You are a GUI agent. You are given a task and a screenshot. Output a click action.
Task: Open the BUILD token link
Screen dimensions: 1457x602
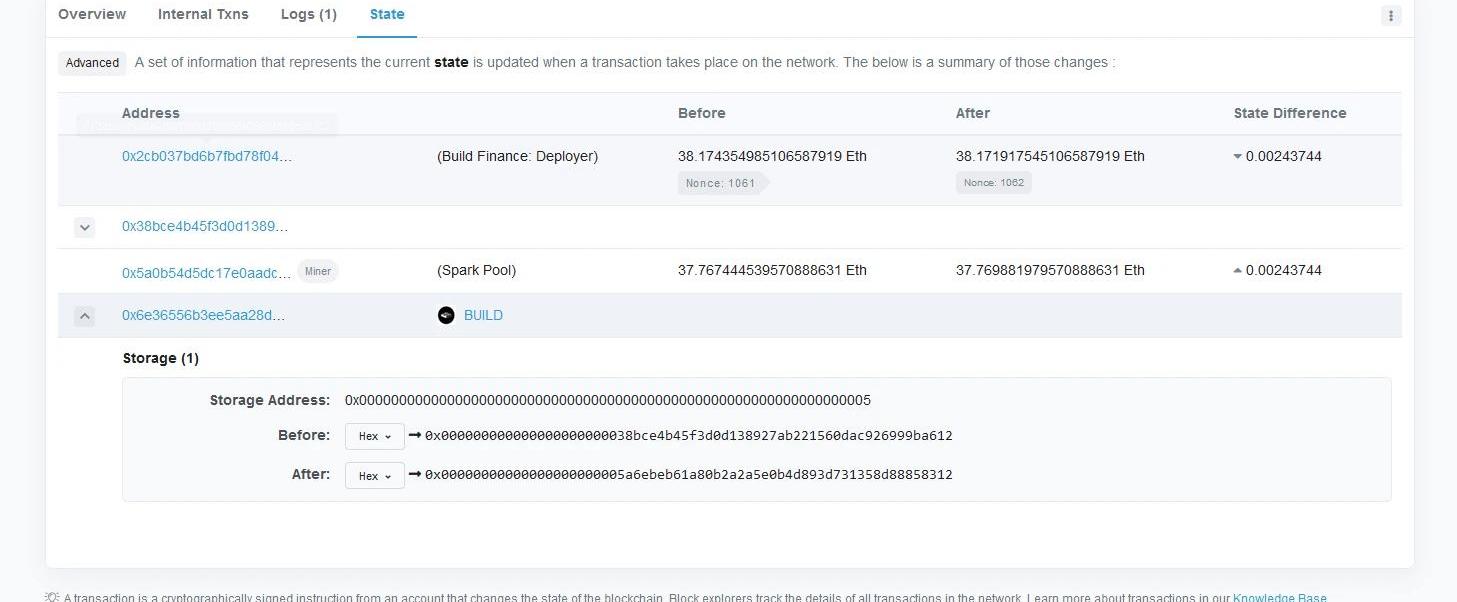point(483,315)
